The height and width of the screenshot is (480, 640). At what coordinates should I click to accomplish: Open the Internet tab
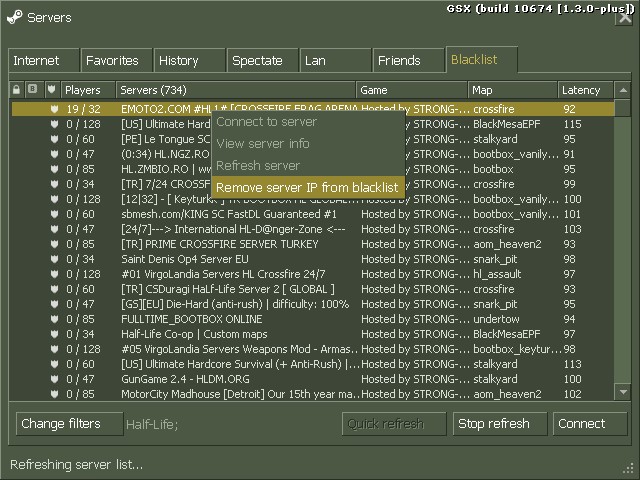pyautogui.click(x=44, y=60)
